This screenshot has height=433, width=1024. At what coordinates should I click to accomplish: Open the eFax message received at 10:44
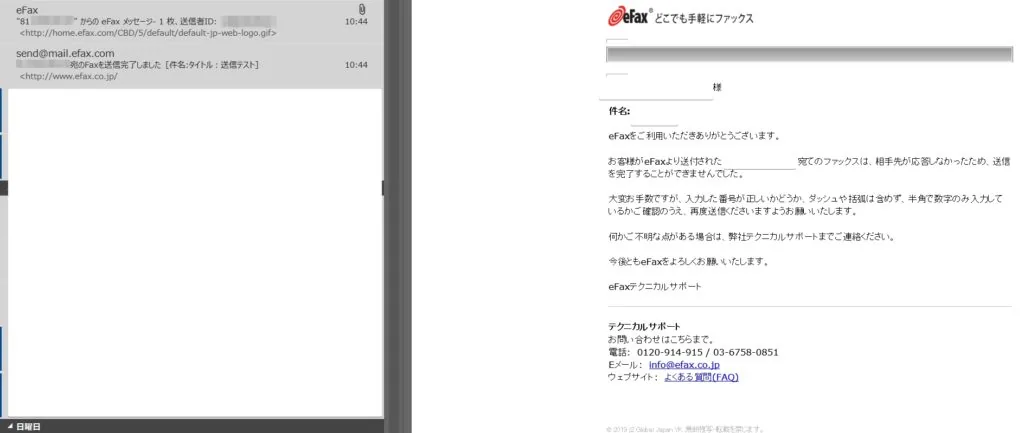pyautogui.click(x=191, y=21)
